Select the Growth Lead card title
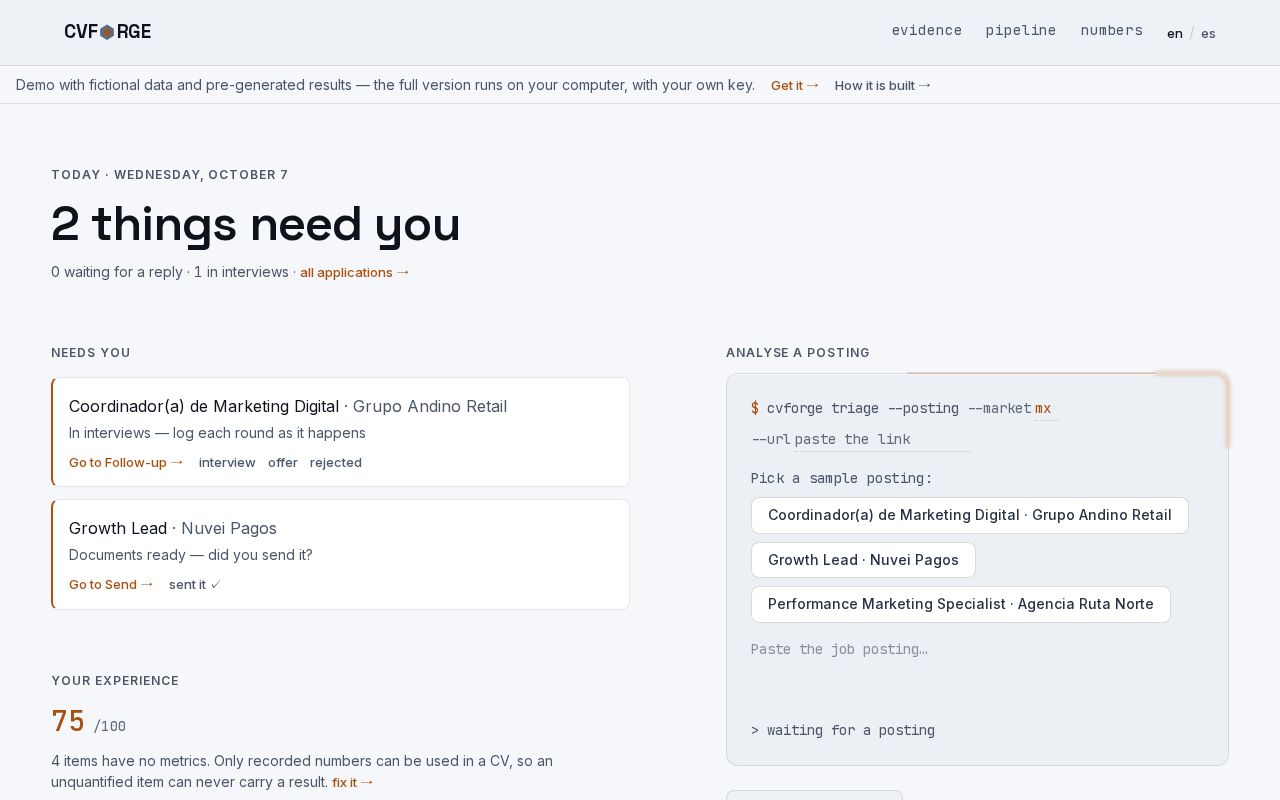This screenshot has height=800, width=1280. (x=118, y=528)
